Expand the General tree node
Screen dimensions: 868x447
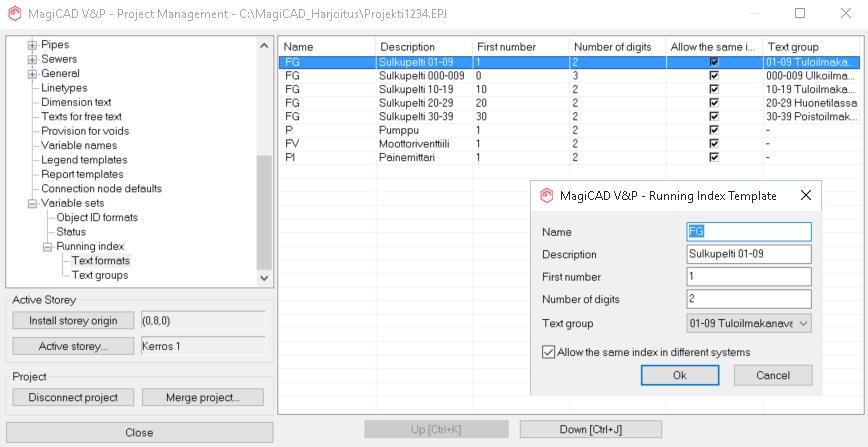[x=32, y=74]
